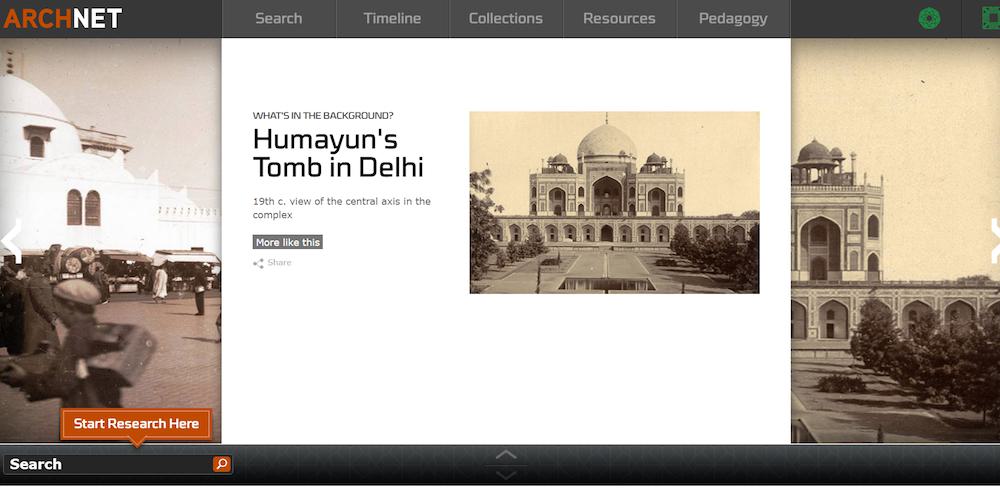This screenshot has width=1000, height=488.
Task: Click the 'More like this' button
Action: pyautogui.click(x=288, y=242)
